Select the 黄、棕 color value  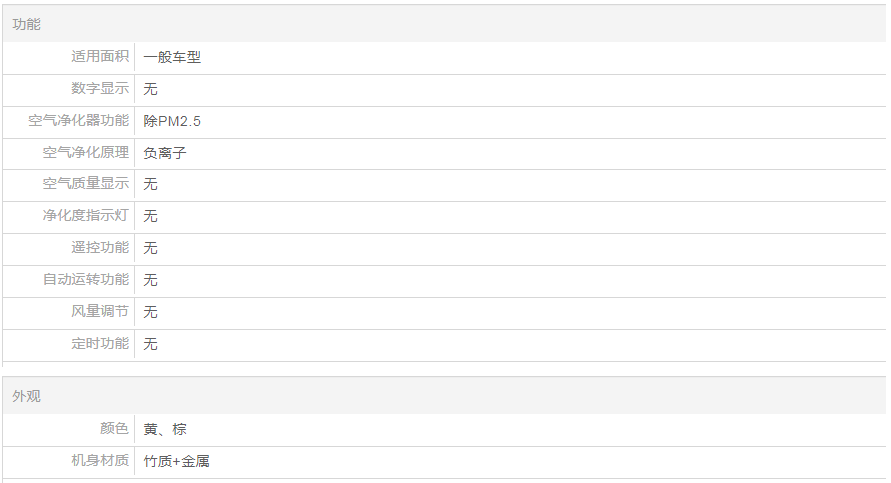(165, 429)
